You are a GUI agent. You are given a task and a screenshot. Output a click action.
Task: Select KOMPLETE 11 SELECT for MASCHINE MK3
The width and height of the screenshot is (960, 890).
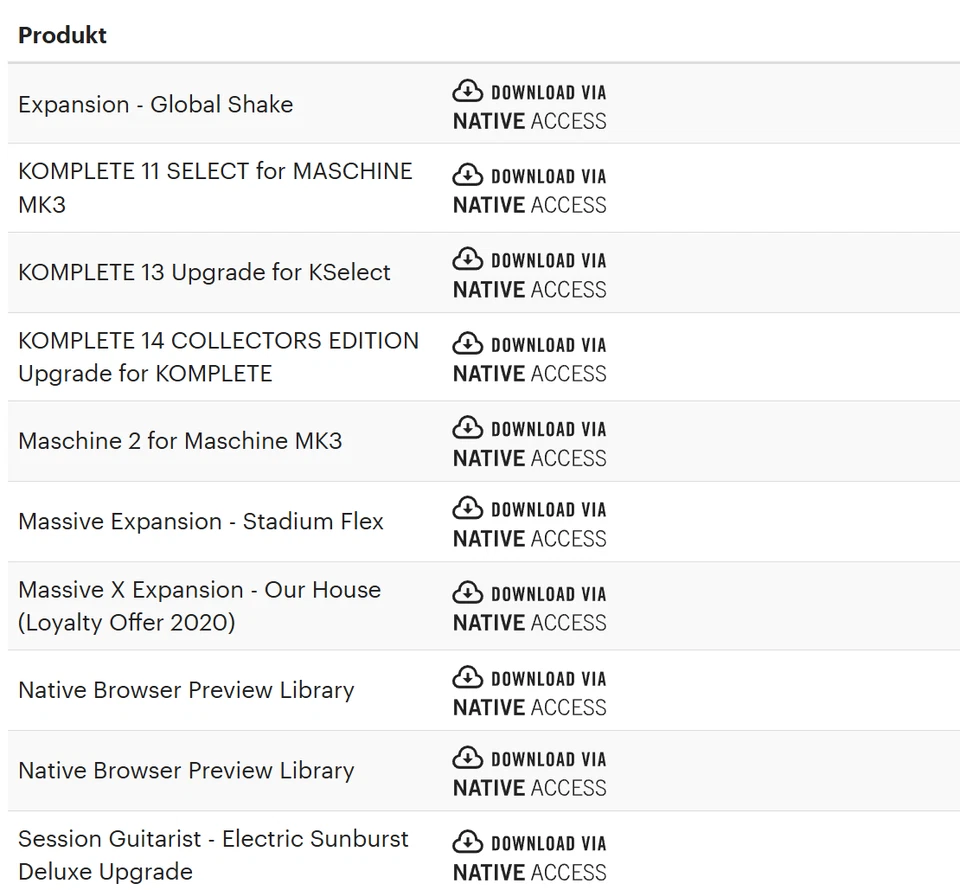(214, 188)
